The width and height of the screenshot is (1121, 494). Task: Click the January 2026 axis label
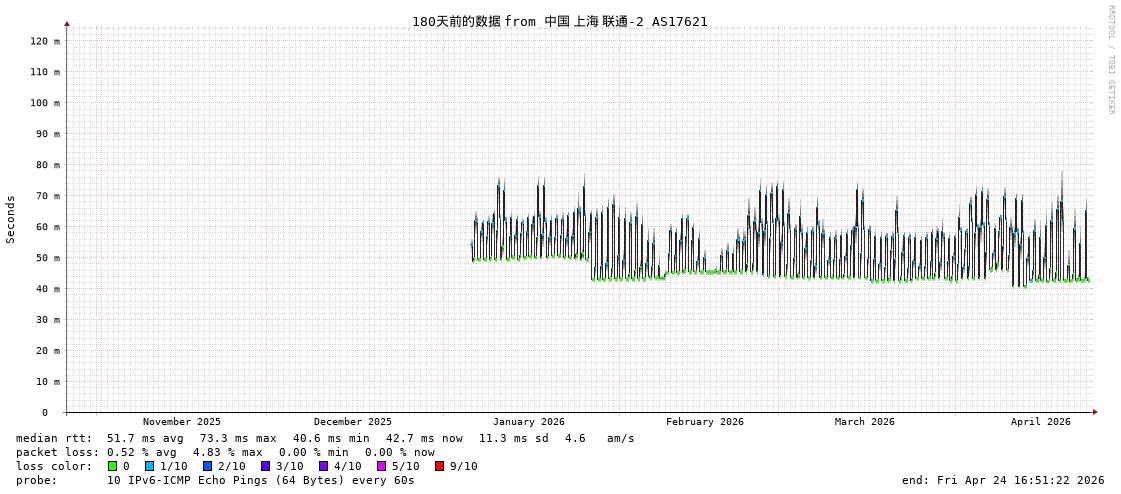click(x=528, y=422)
